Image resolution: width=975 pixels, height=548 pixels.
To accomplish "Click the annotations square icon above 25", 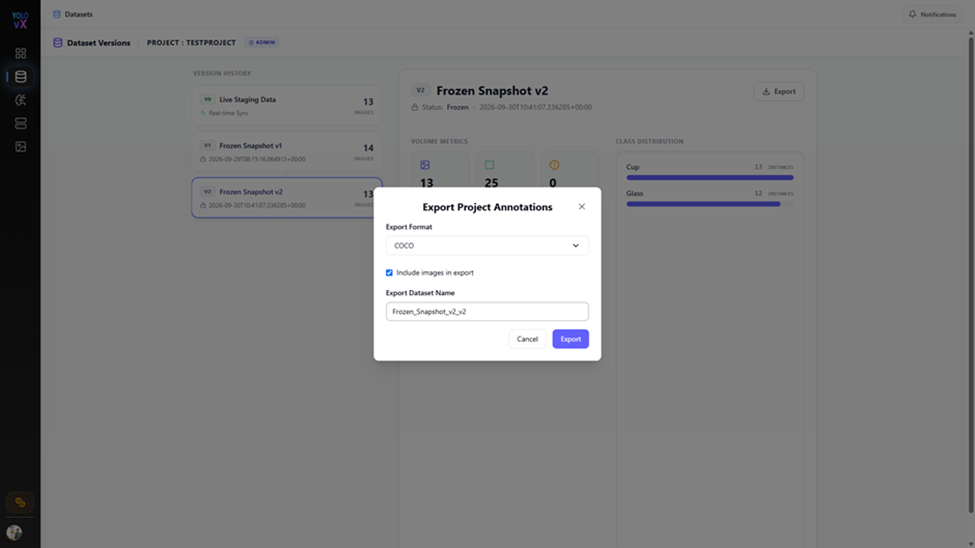I will pos(489,165).
